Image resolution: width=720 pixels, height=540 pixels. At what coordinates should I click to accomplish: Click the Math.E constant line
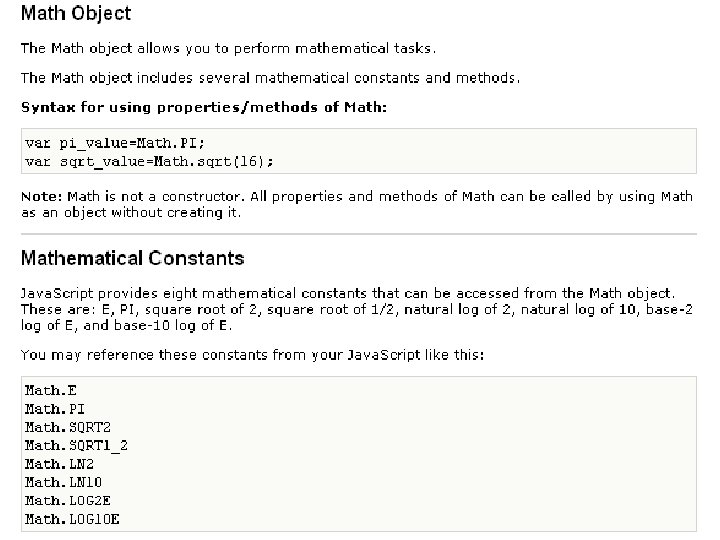point(50,391)
